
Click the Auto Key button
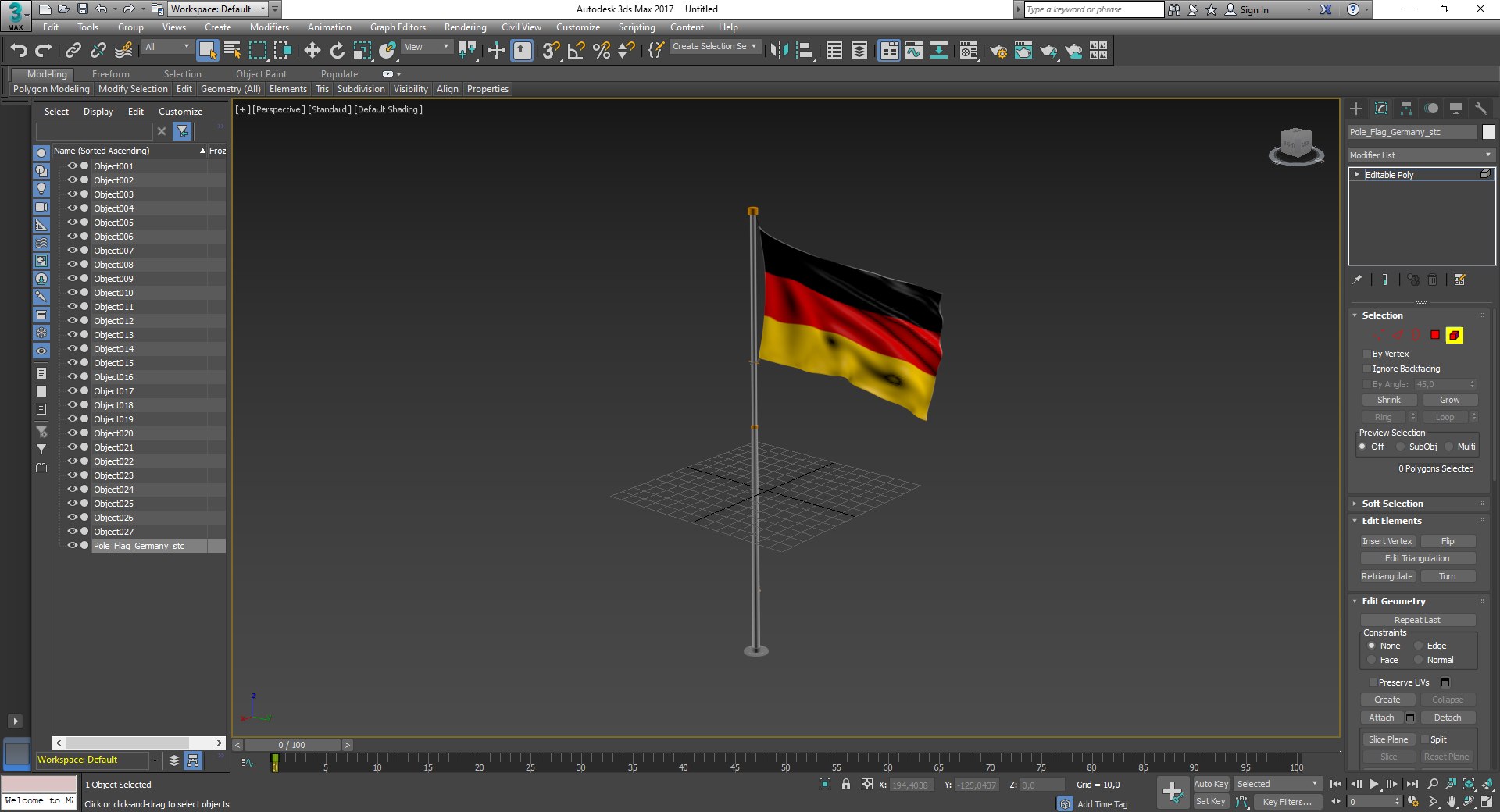[1211, 784]
